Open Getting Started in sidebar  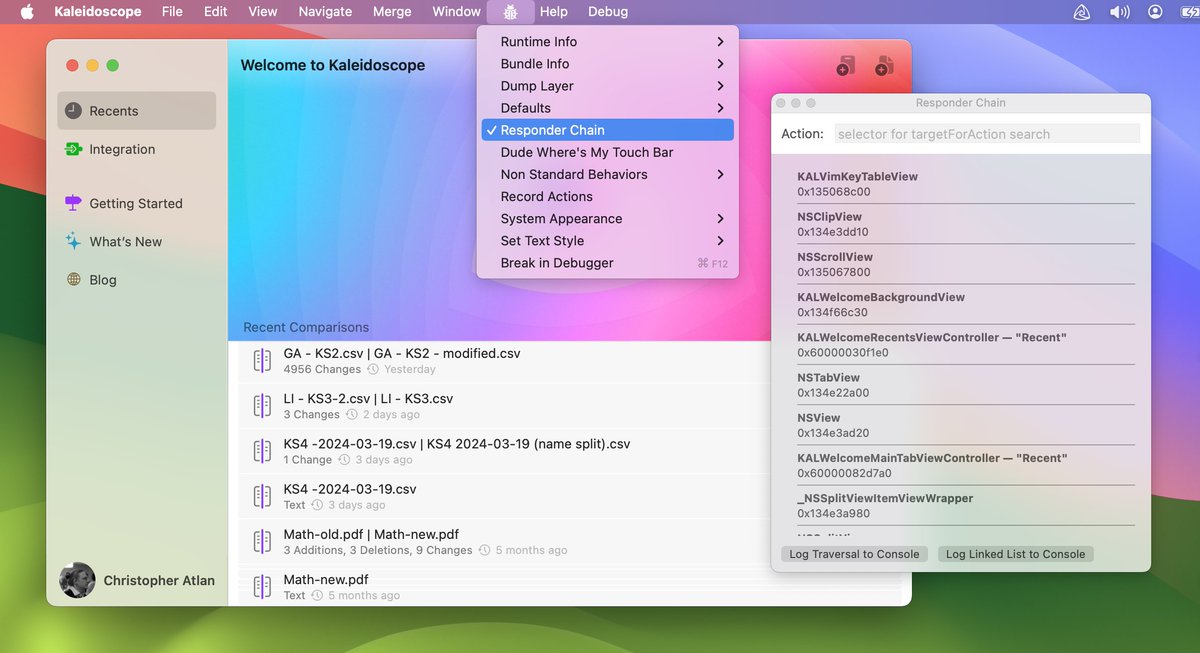(137, 203)
